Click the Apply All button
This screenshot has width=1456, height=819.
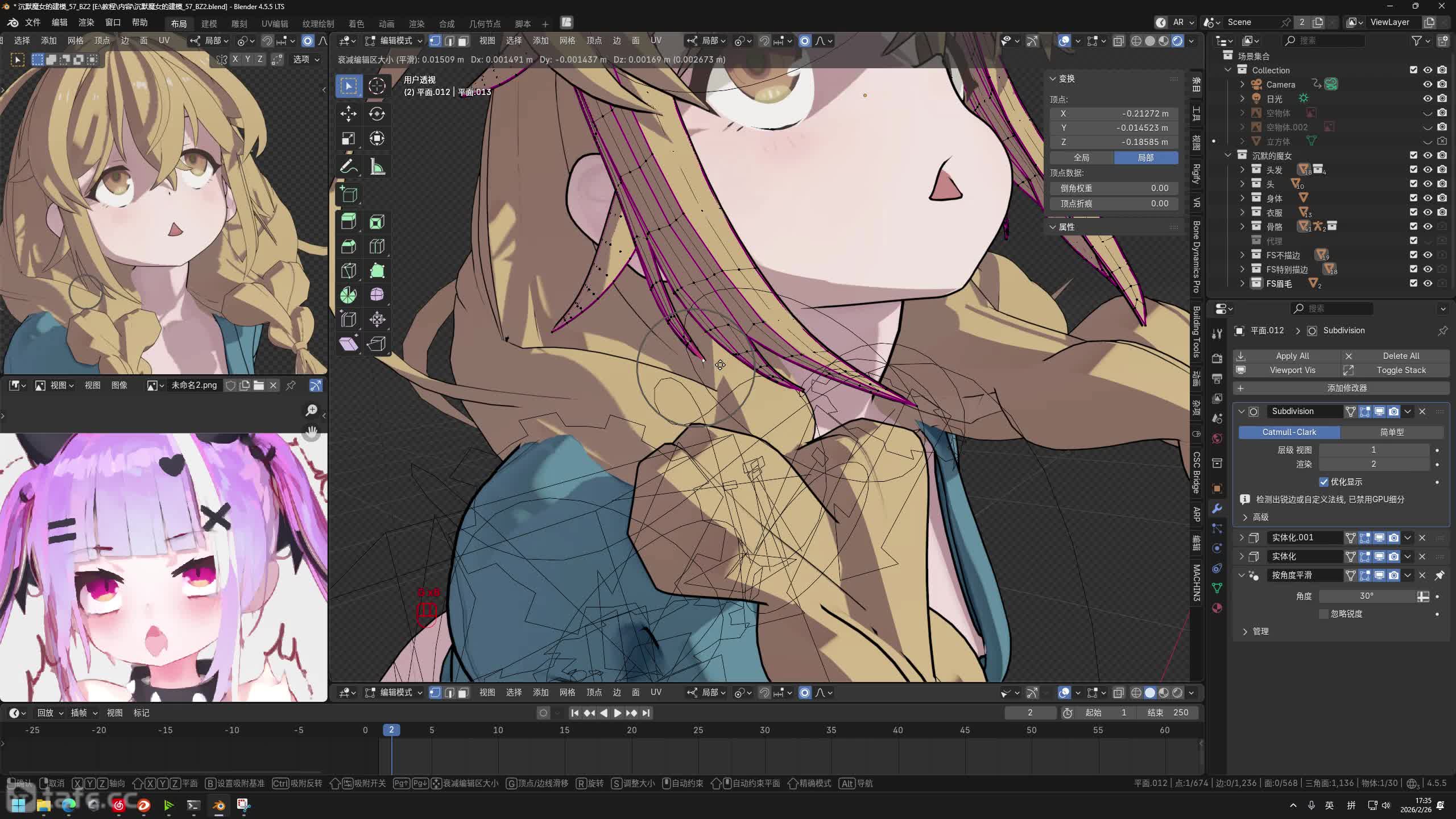click(1292, 355)
